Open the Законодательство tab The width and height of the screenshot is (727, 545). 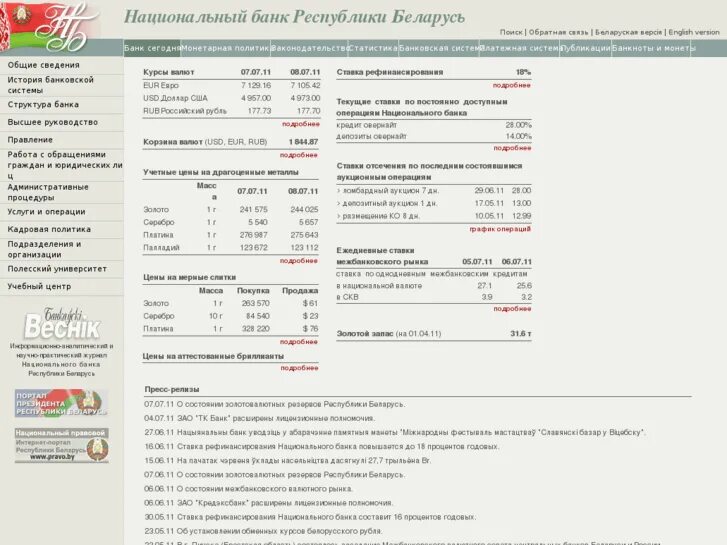309,48
